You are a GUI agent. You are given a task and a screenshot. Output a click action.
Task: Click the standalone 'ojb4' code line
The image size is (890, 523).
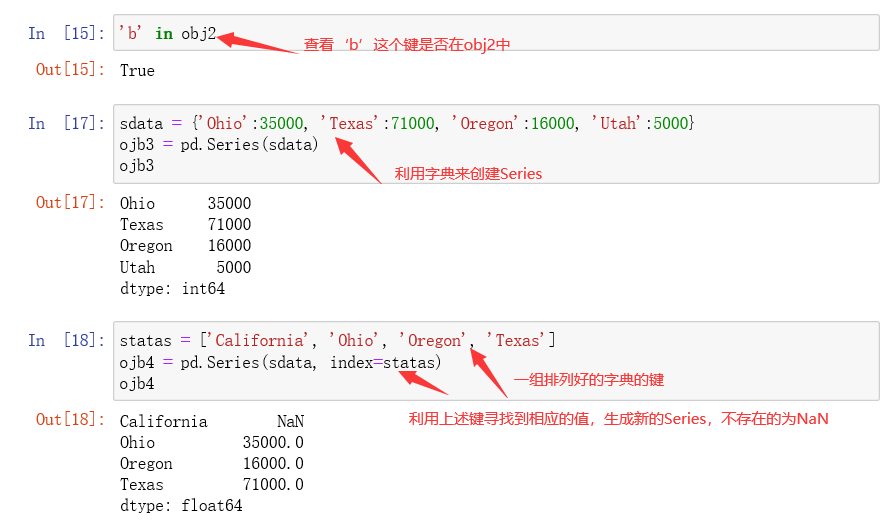[x=137, y=384]
